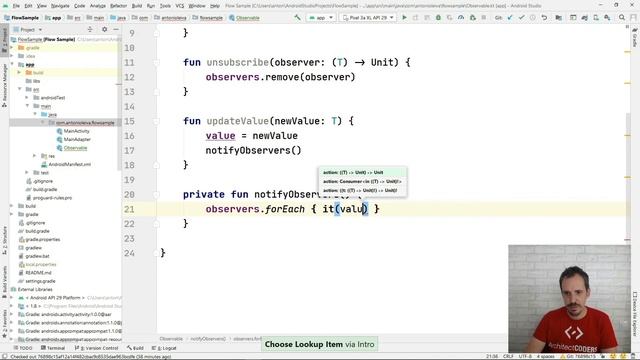Click the Git rollback undo arrow icon

click(544, 18)
